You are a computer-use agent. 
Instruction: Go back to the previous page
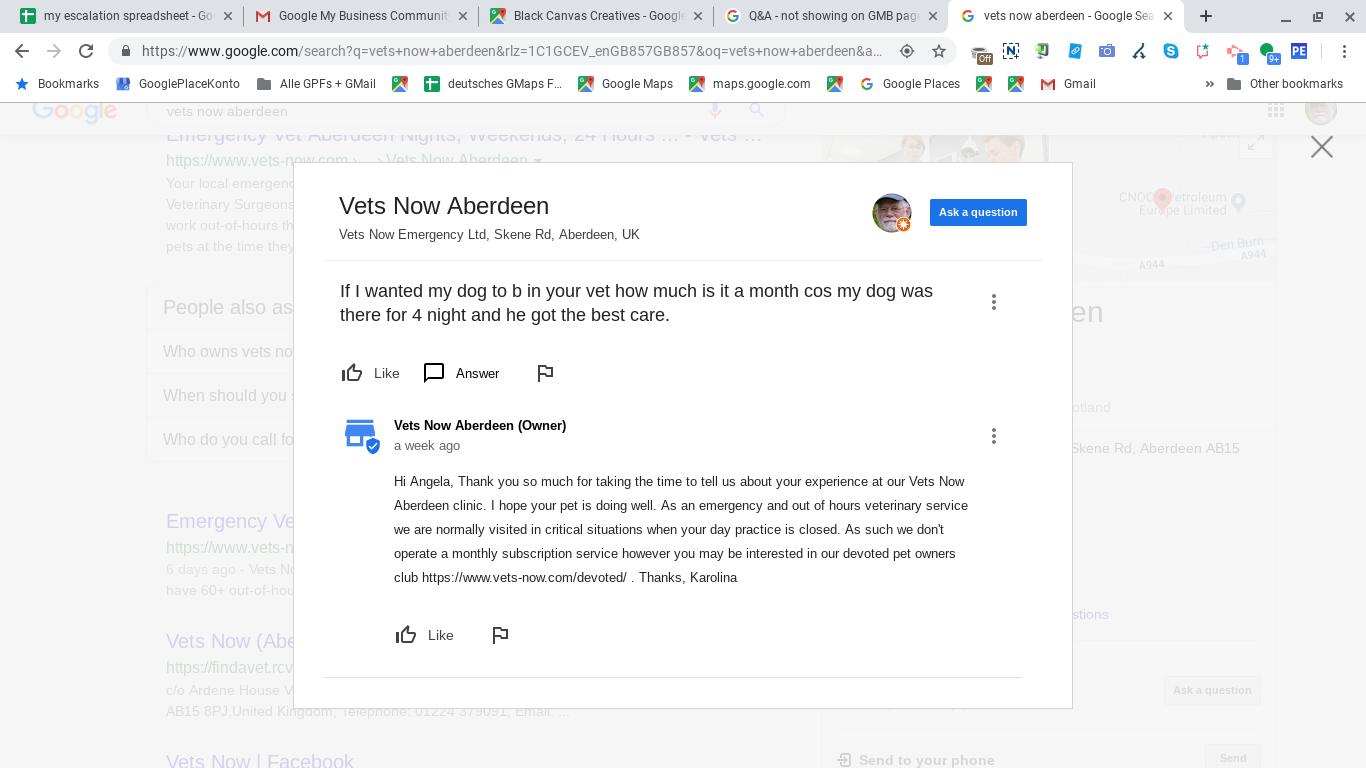point(22,52)
